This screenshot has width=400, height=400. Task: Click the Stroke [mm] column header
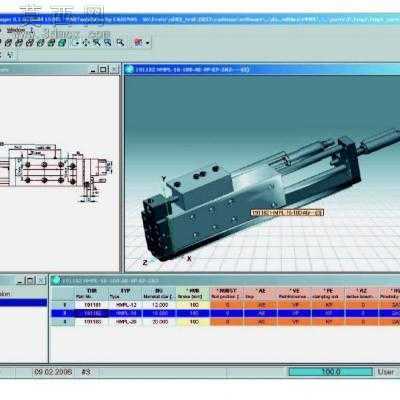[x=193, y=294]
